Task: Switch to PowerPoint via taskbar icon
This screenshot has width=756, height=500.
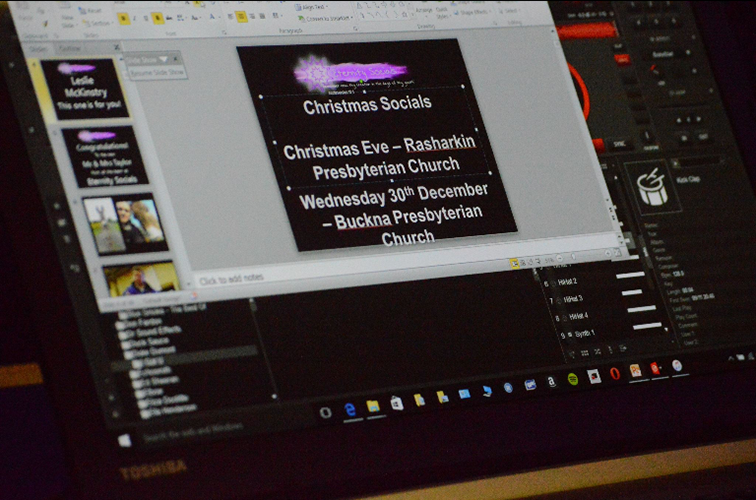Action: click(635, 370)
